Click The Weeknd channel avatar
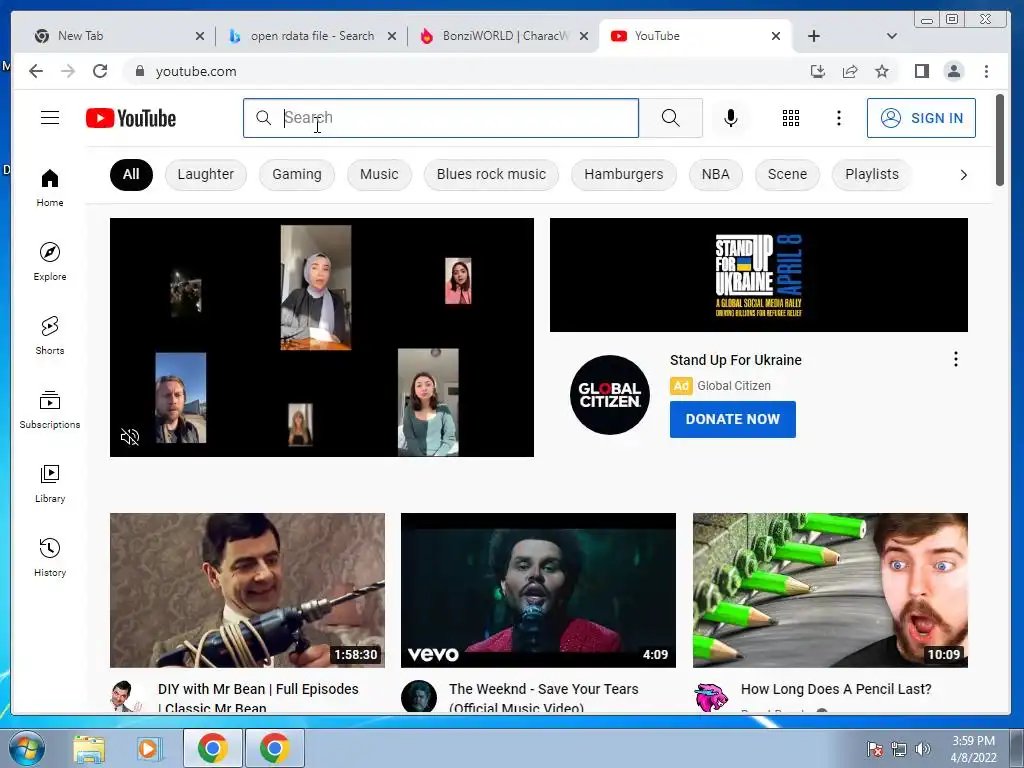 click(x=419, y=697)
